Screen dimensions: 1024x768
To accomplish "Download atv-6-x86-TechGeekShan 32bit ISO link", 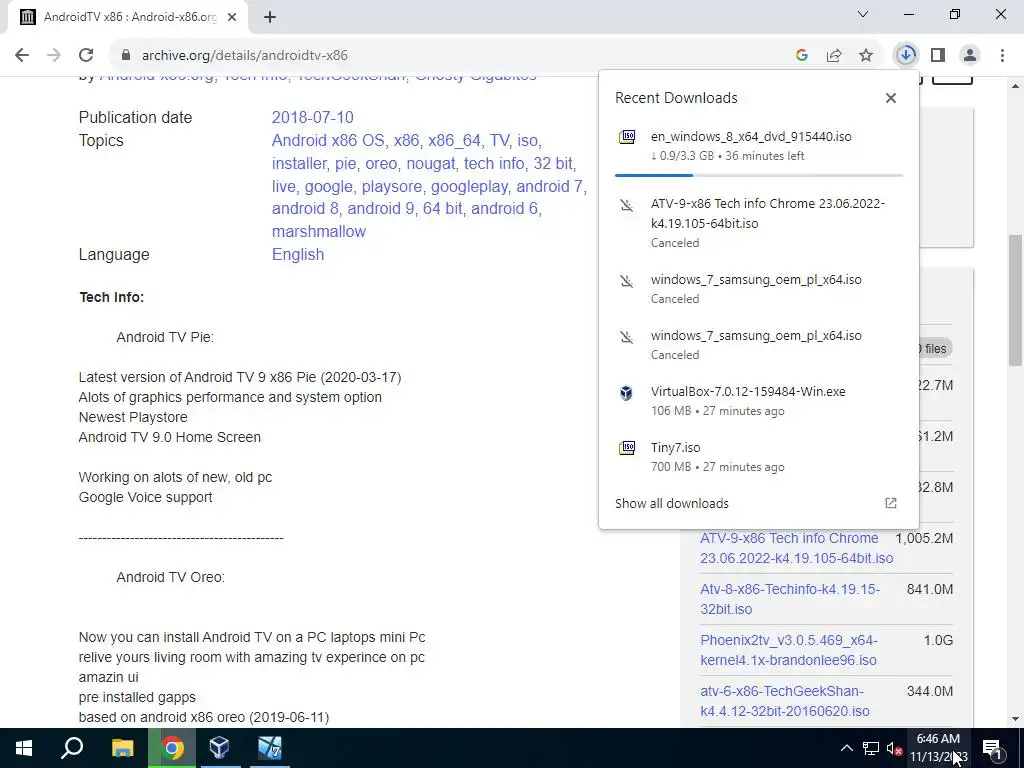I will tap(784, 701).
